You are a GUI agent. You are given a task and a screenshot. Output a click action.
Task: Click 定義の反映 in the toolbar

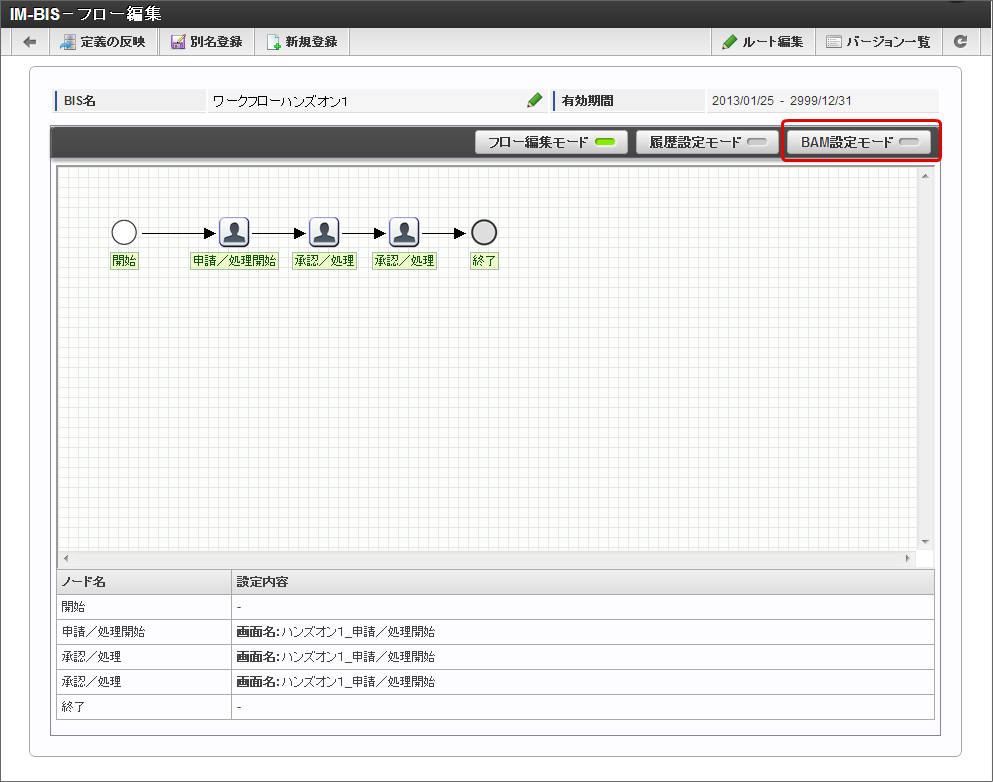tap(104, 42)
